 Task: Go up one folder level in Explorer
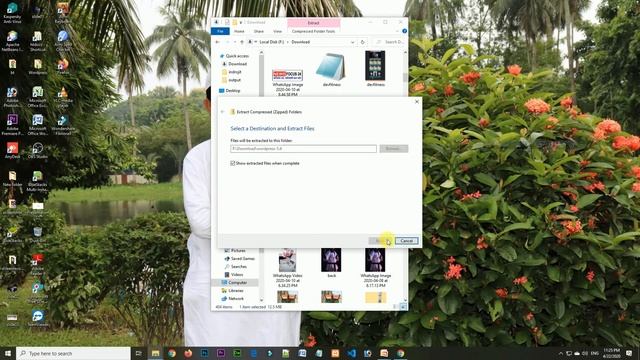[x=242, y=42]
